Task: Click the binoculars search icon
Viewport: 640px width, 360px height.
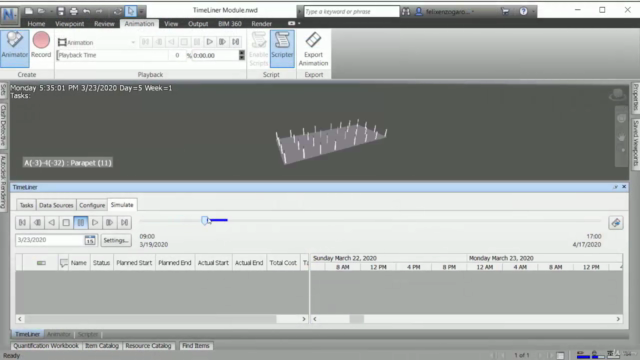Action: tap(406, 11)
